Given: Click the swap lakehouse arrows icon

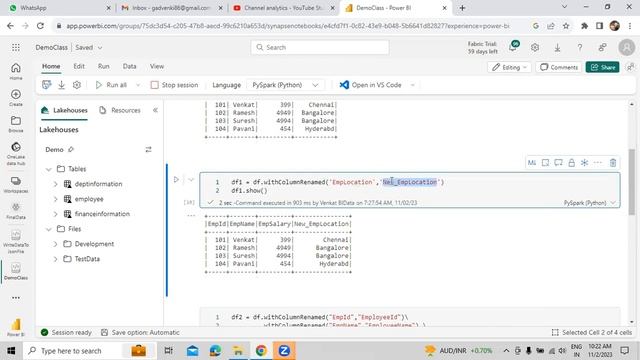Looking at the screenshot, I should point(149,149).
